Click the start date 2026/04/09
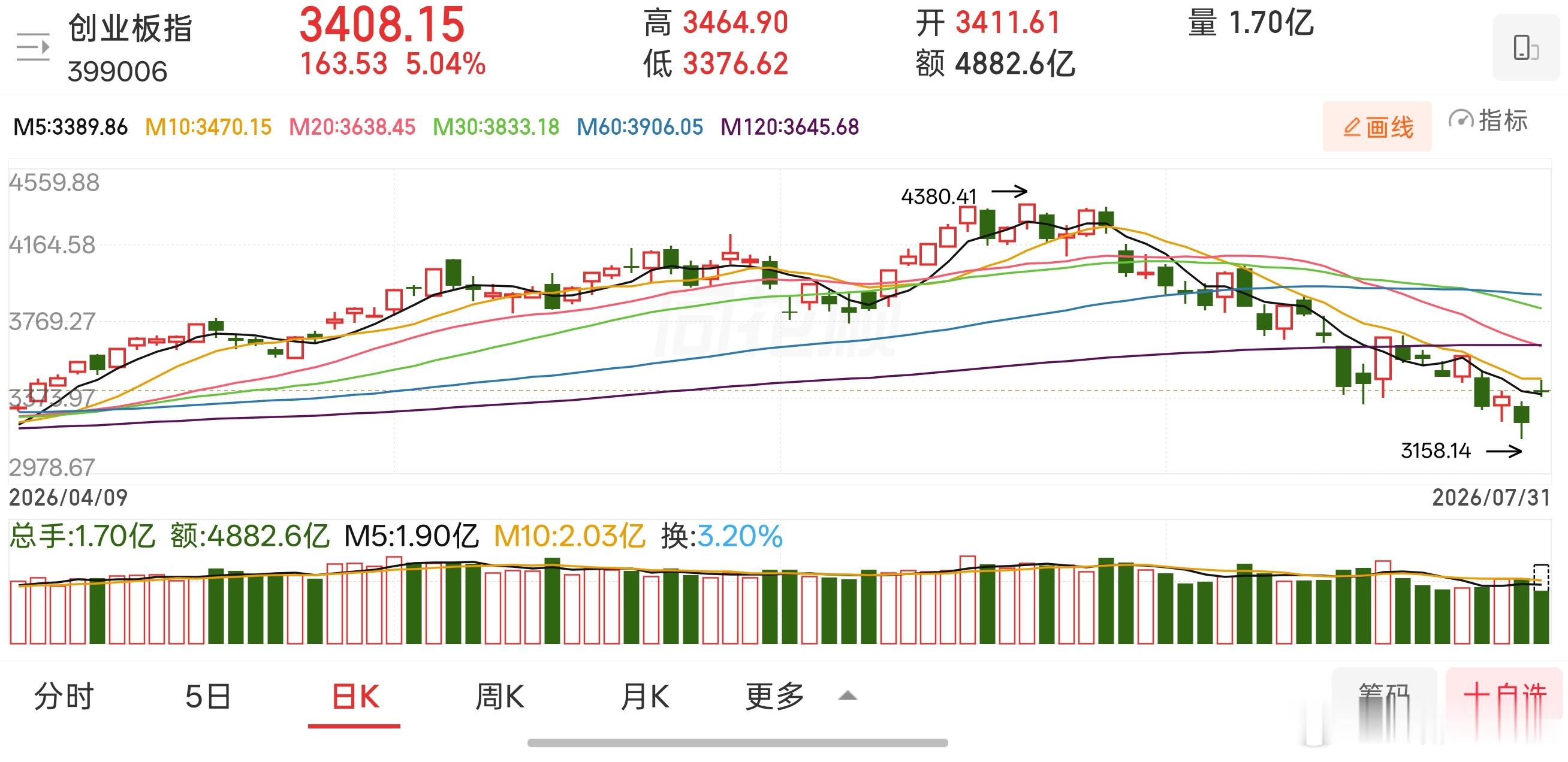Viewport: 1568px width, 762px height. click(x=68, y=497)
